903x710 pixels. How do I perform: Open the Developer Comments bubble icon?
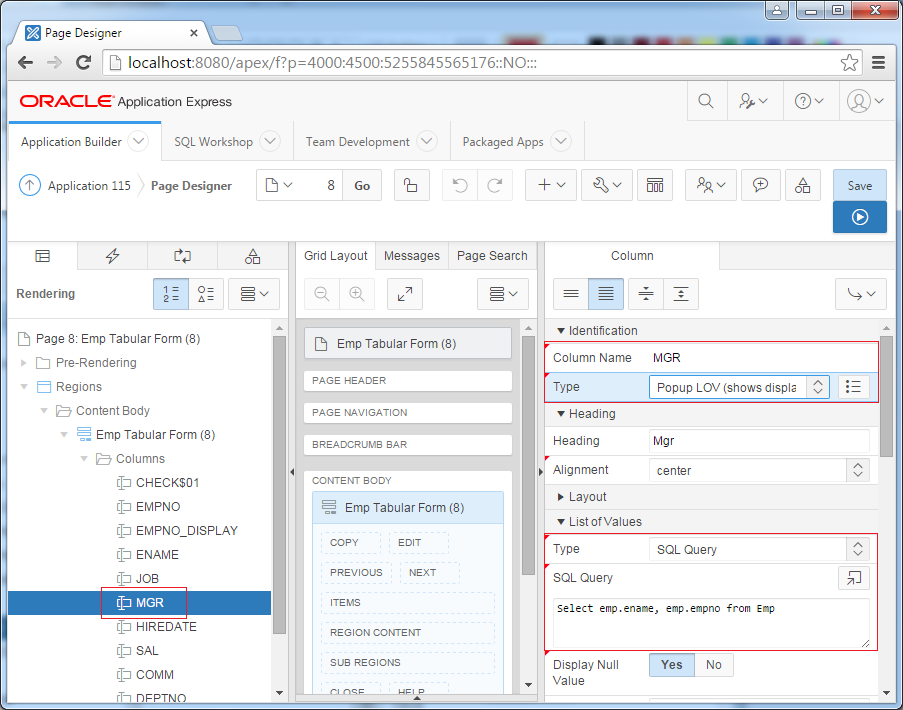tap(760, 185)
